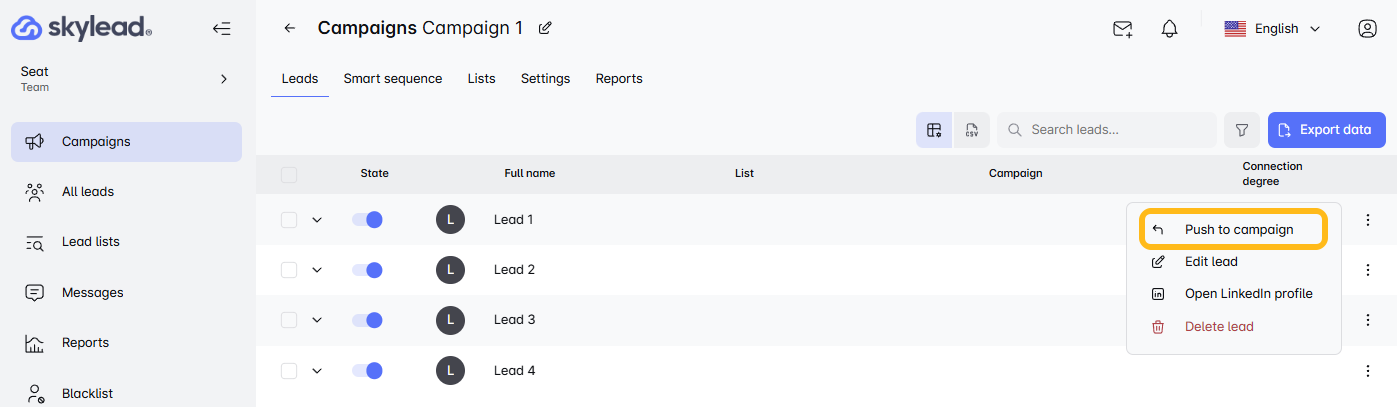Disable the Lead 4 state toggle
This screenshot has width=1397, height=407.
[x=367, y=371]
